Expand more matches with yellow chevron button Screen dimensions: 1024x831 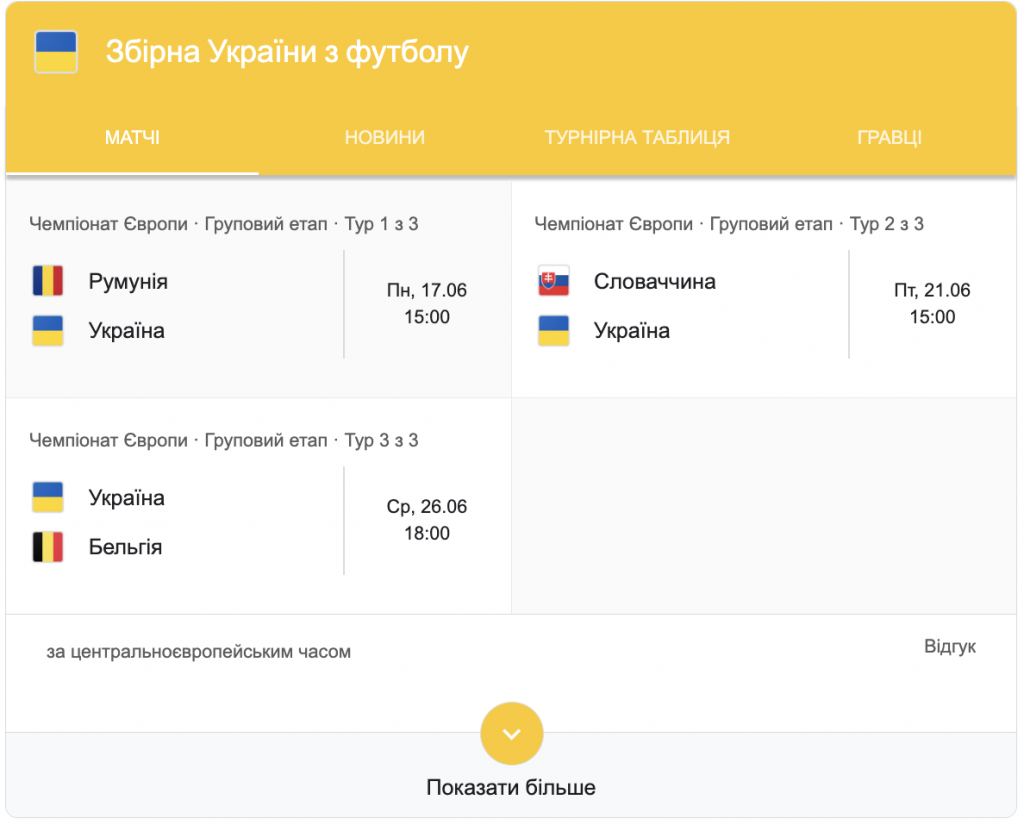click(511, 734)
